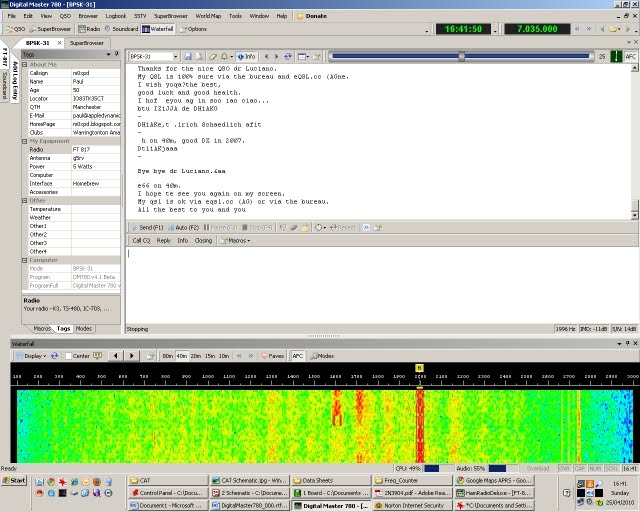
Task: Click the red signal trace on waterfall
Action: (x=420, y=426)
